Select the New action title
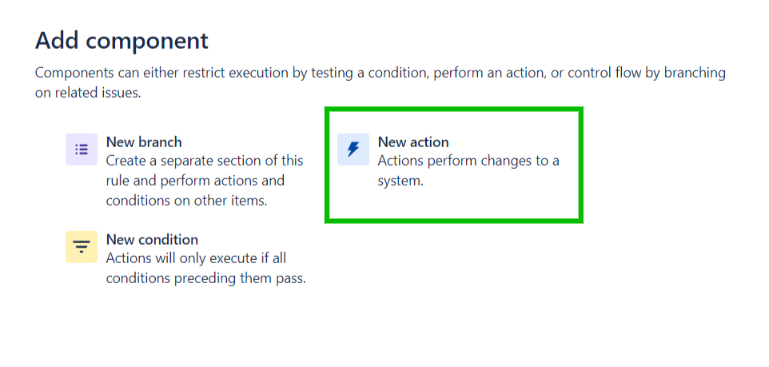The image size is (769, 367). (413, 142)
